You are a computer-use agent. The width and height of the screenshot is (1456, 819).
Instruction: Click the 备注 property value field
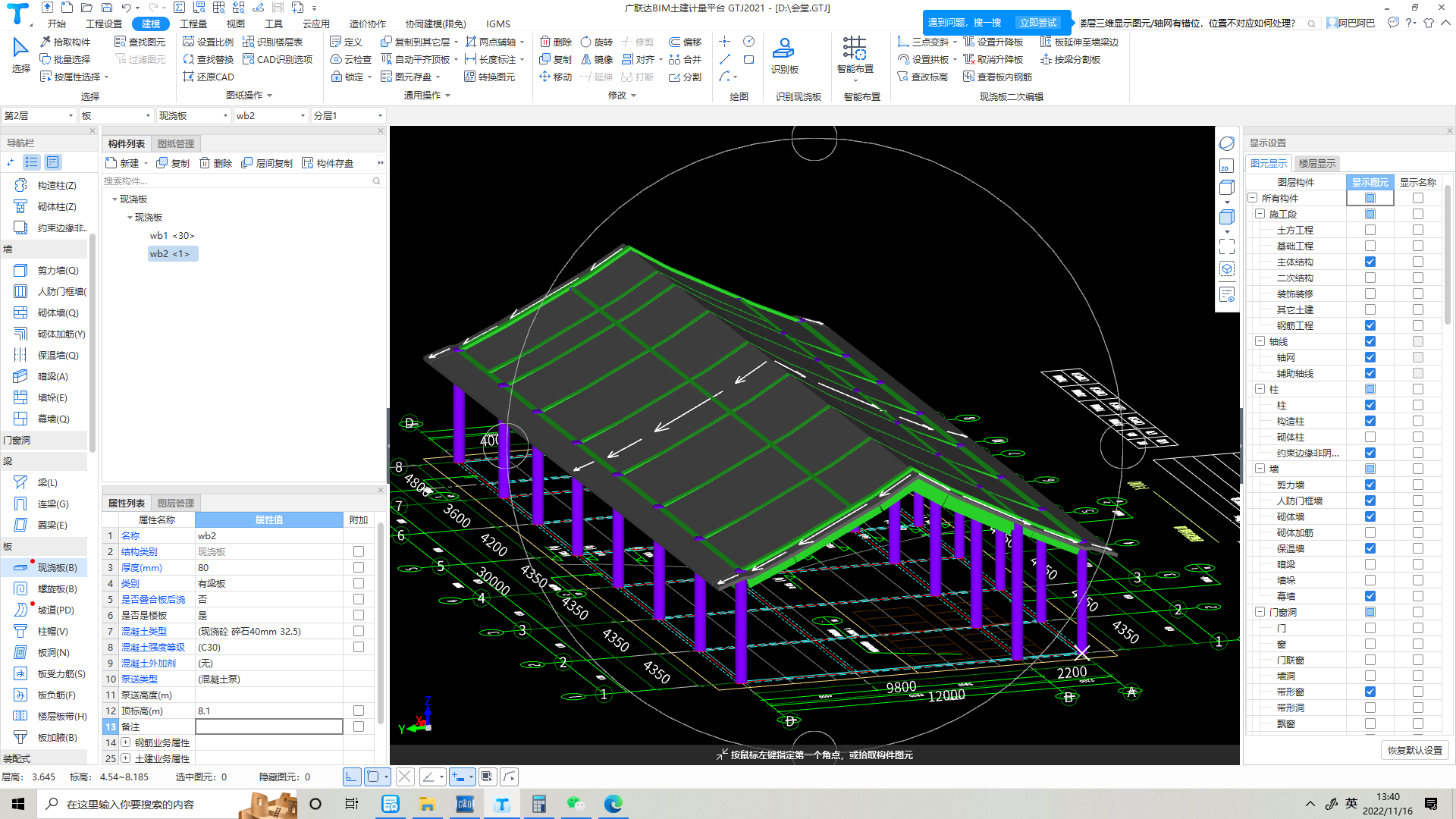pyautogui.click(x=269, y=726)
